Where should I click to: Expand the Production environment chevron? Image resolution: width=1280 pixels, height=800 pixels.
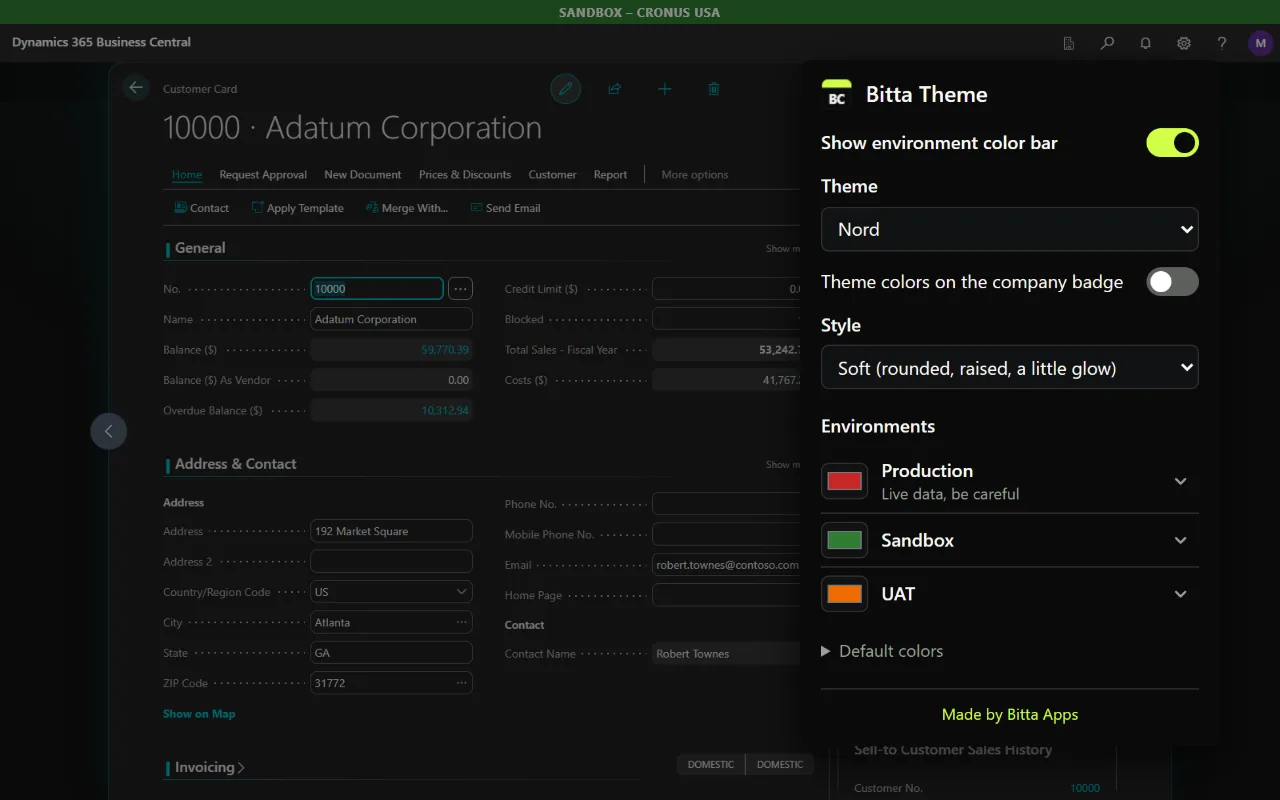click(1180, 481)
